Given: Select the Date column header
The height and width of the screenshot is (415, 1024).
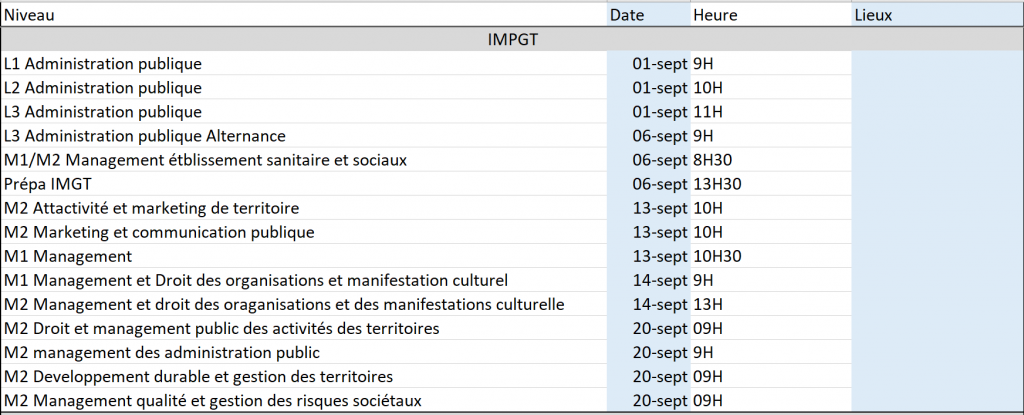Looking at the screenshot, I should [648, 14].
